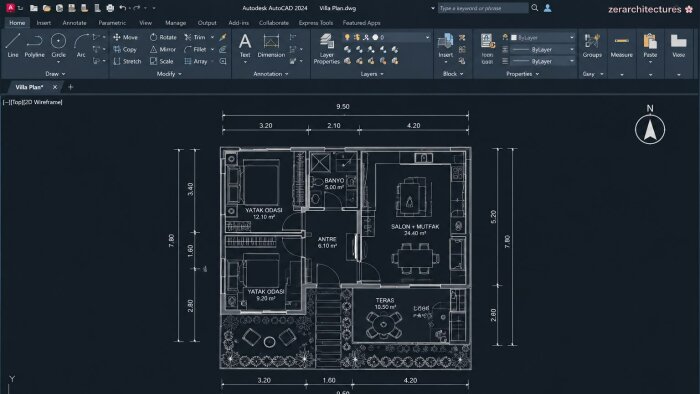700x394 pixels.
Task: Open the Groups tool
Action: [592, 46]
